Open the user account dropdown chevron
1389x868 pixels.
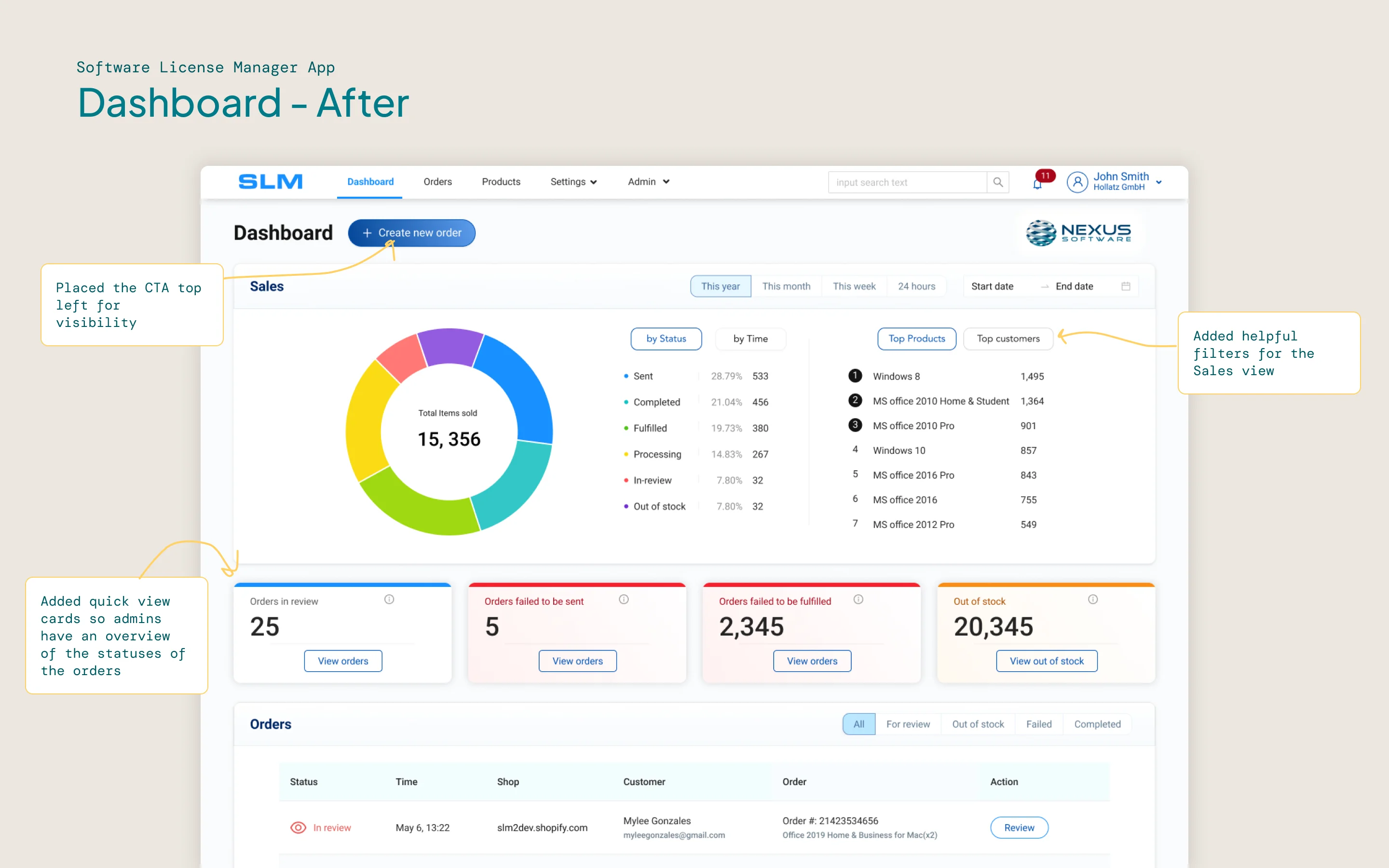coord(1159,183)
